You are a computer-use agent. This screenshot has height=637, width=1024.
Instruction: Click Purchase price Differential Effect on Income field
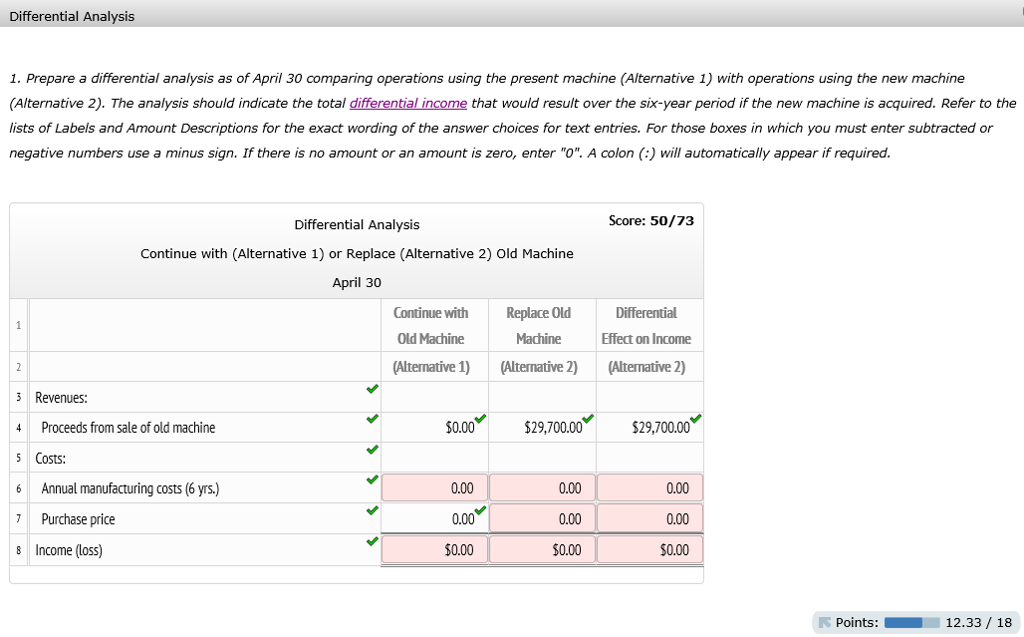(650, 519)
